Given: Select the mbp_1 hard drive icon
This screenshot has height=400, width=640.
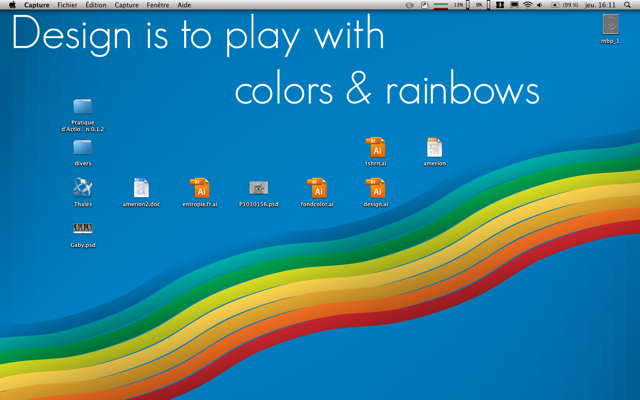Looking at the screenshot, I should pyautogui.click(x=611, y=24).
